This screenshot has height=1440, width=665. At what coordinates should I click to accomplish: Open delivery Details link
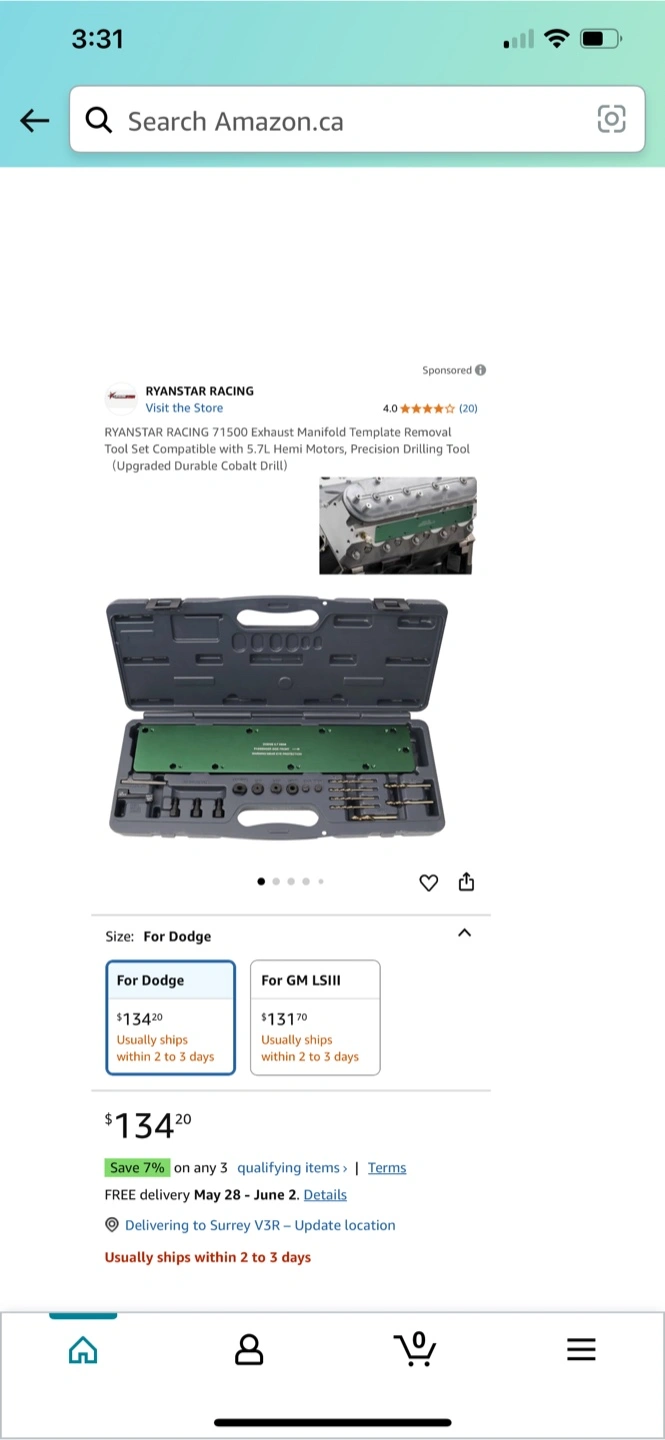pyautogui.click(x=325, y=1195)
